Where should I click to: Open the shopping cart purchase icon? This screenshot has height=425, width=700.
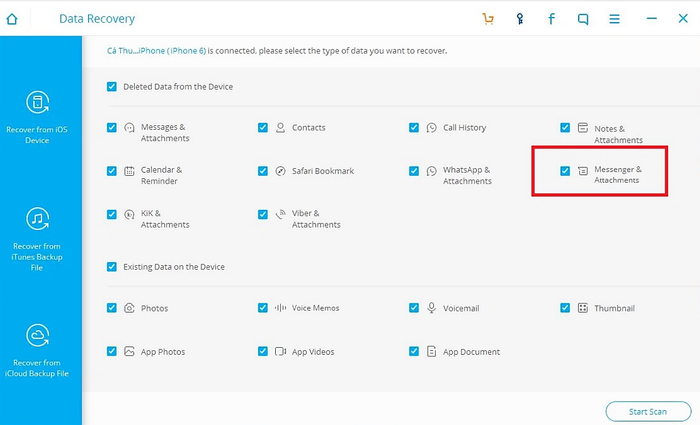pyautogui.click(x=488, y=19)
